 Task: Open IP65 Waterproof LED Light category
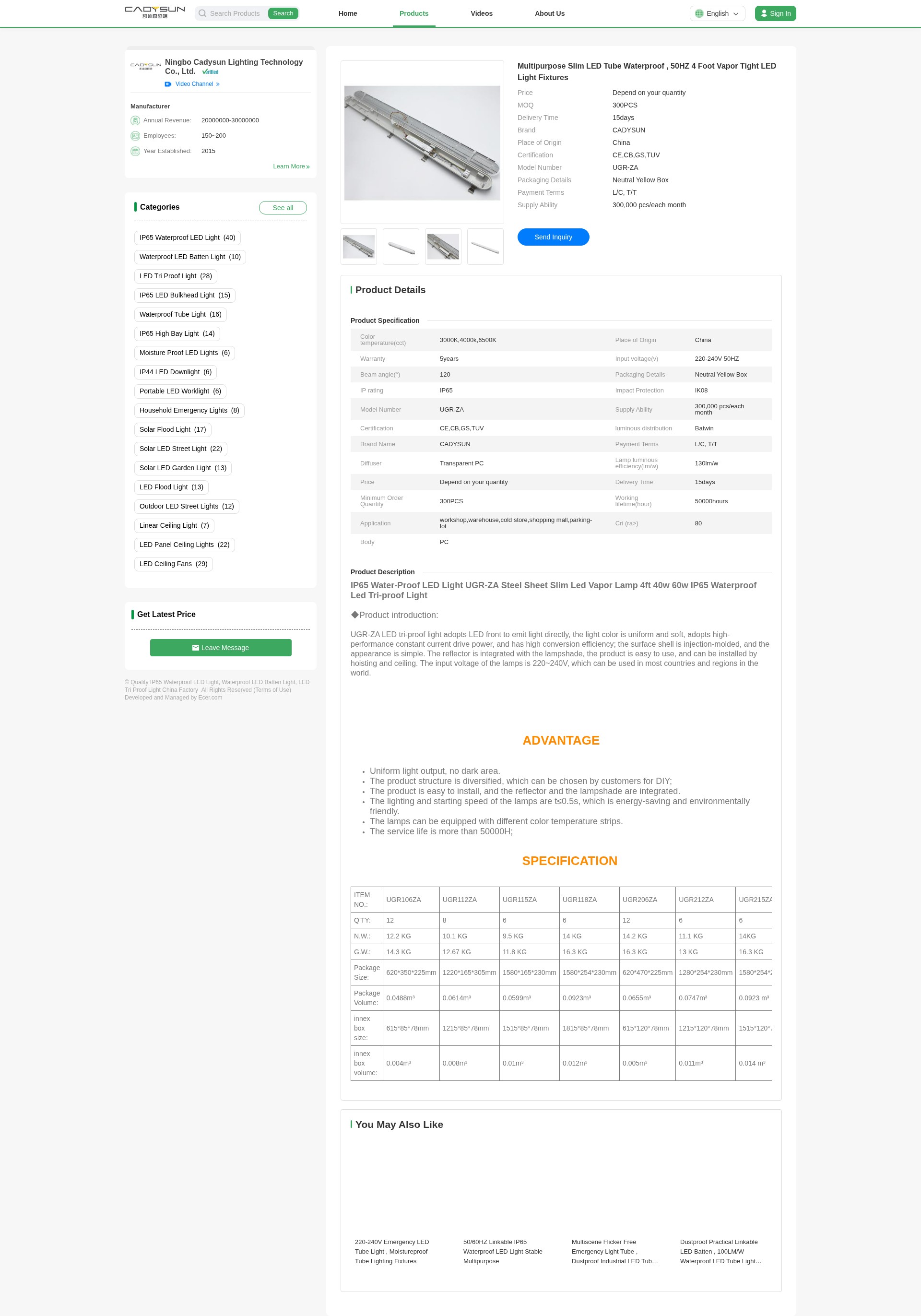tap(188, 238)
